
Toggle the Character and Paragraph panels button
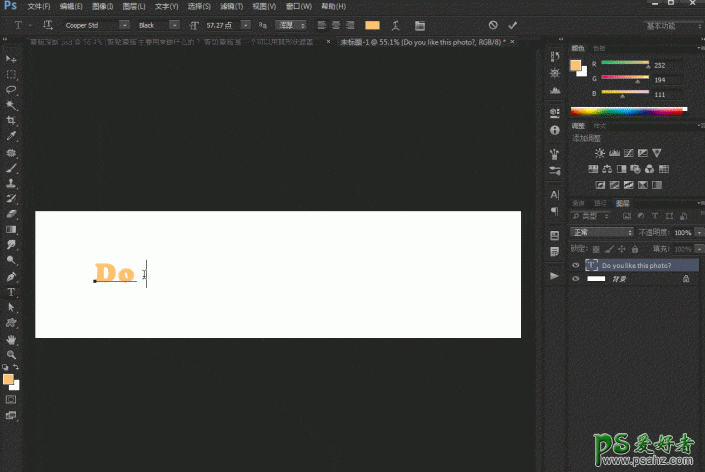(419, 26)
